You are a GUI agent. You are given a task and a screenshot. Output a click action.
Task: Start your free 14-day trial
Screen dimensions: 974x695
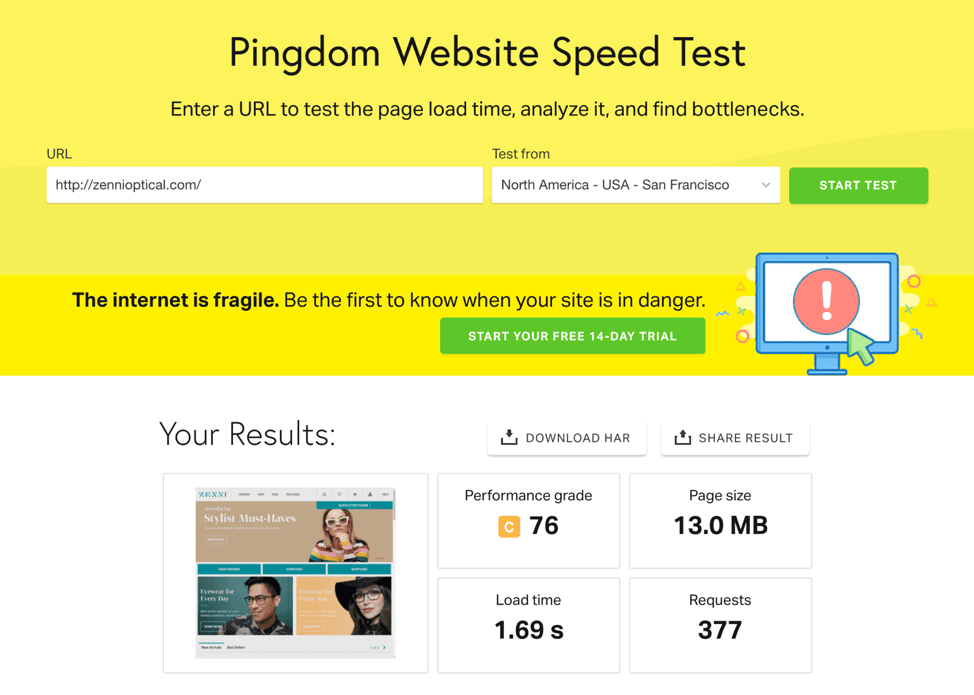point(572,336)
